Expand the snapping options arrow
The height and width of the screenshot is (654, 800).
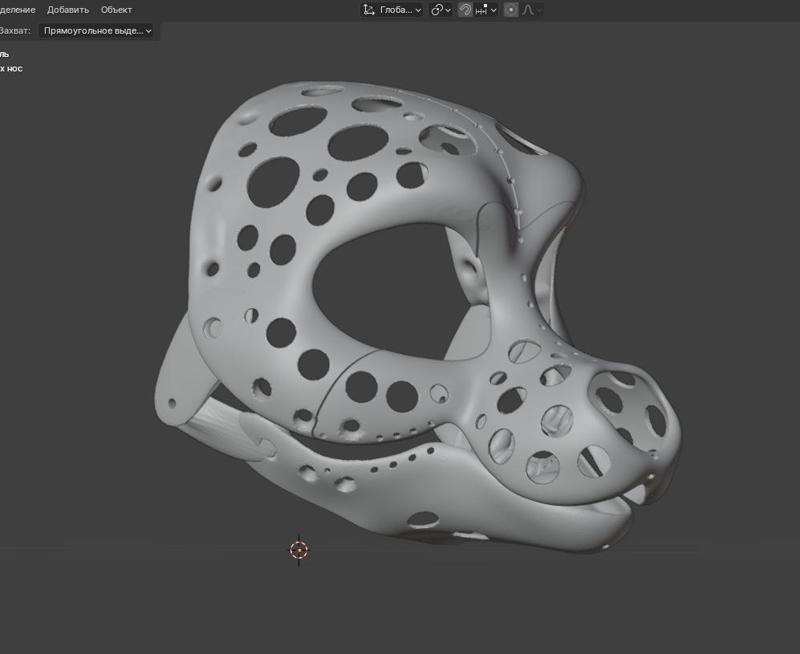[x=494, y=9]
